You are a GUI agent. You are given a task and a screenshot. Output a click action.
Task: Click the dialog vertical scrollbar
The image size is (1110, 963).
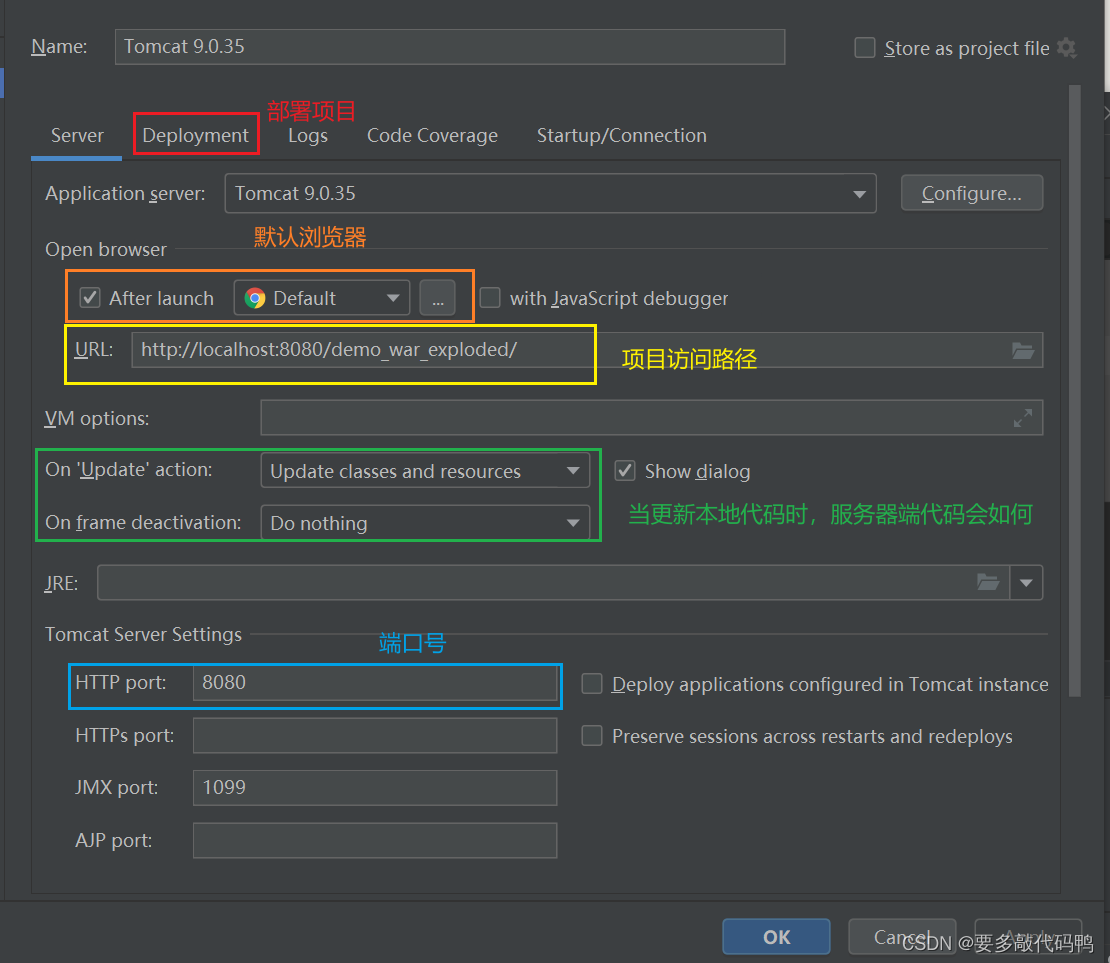[1075, 391]
